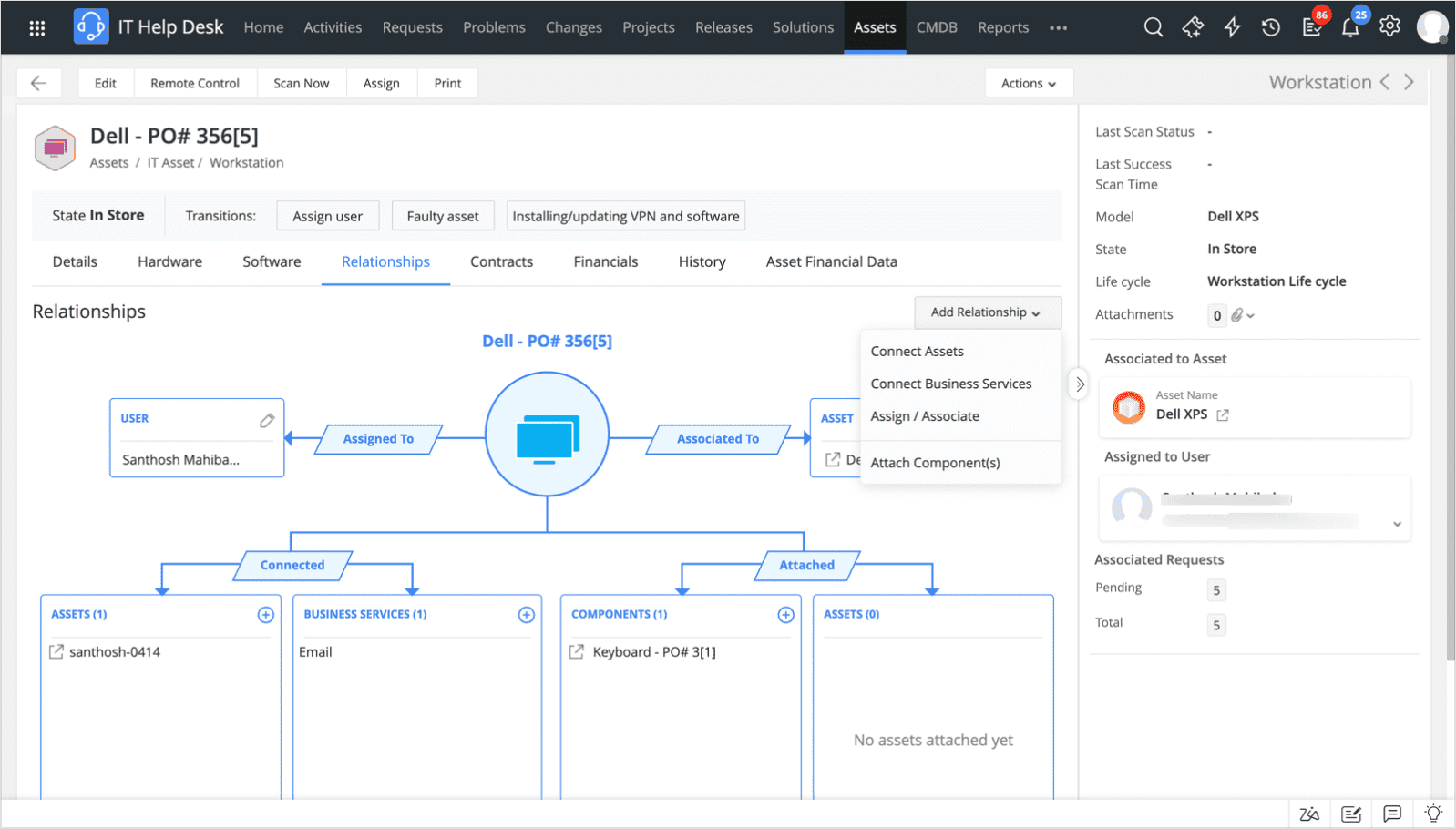This screenshot has width=1456, height=829.
Task: Expand the attachments dropdown arrow
Action: [x=1250, y=315]
